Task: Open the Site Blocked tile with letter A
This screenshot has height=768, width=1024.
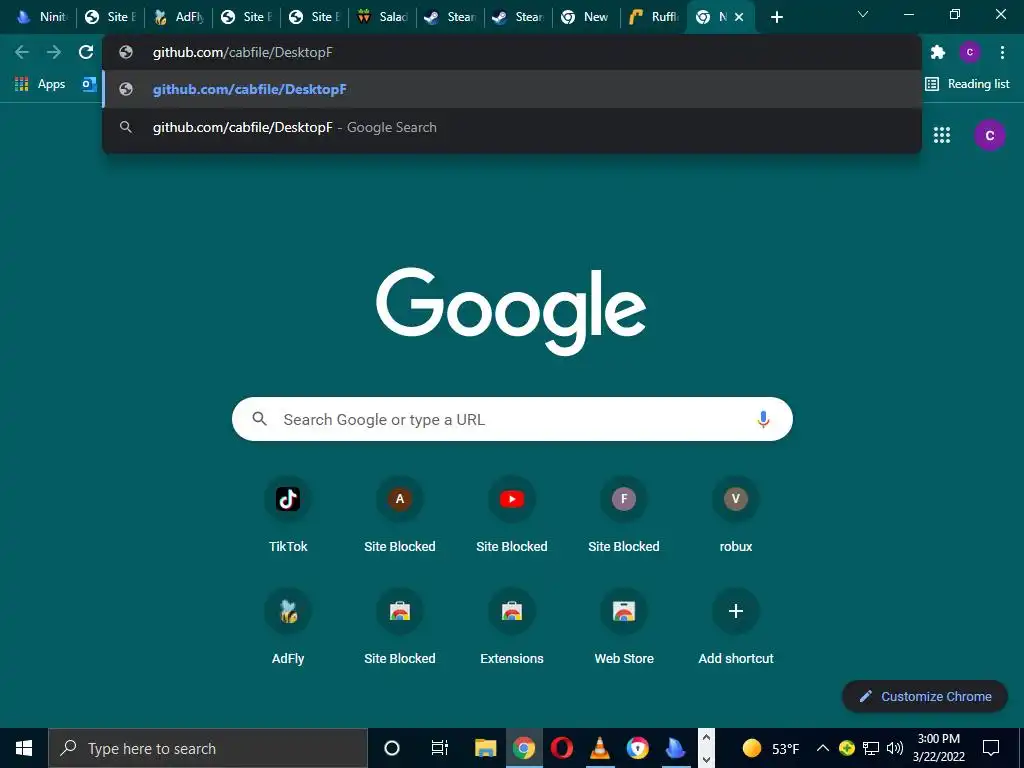Action: click(x=400, y=516)
